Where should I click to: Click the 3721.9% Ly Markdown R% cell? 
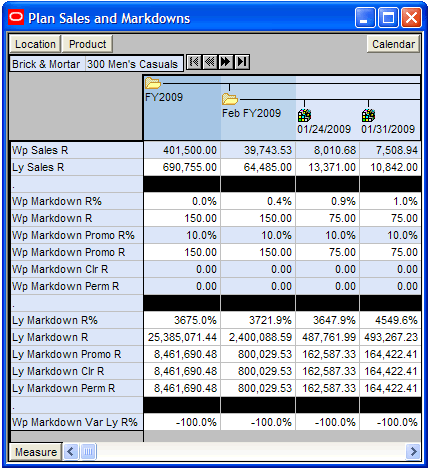(x=258, y=320)
